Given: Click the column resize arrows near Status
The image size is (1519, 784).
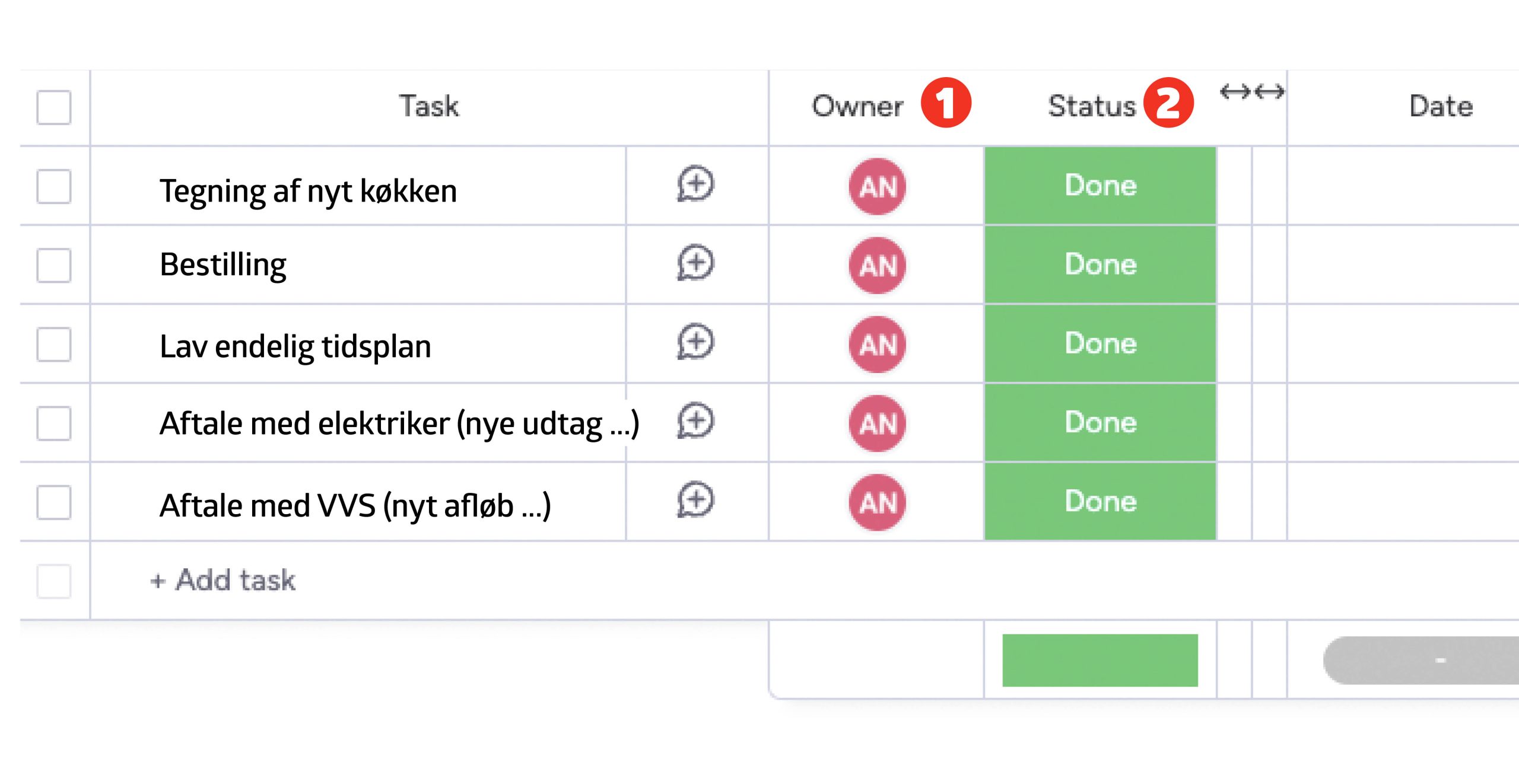Looking at the screenshot, I should (x=1252, y=92).
